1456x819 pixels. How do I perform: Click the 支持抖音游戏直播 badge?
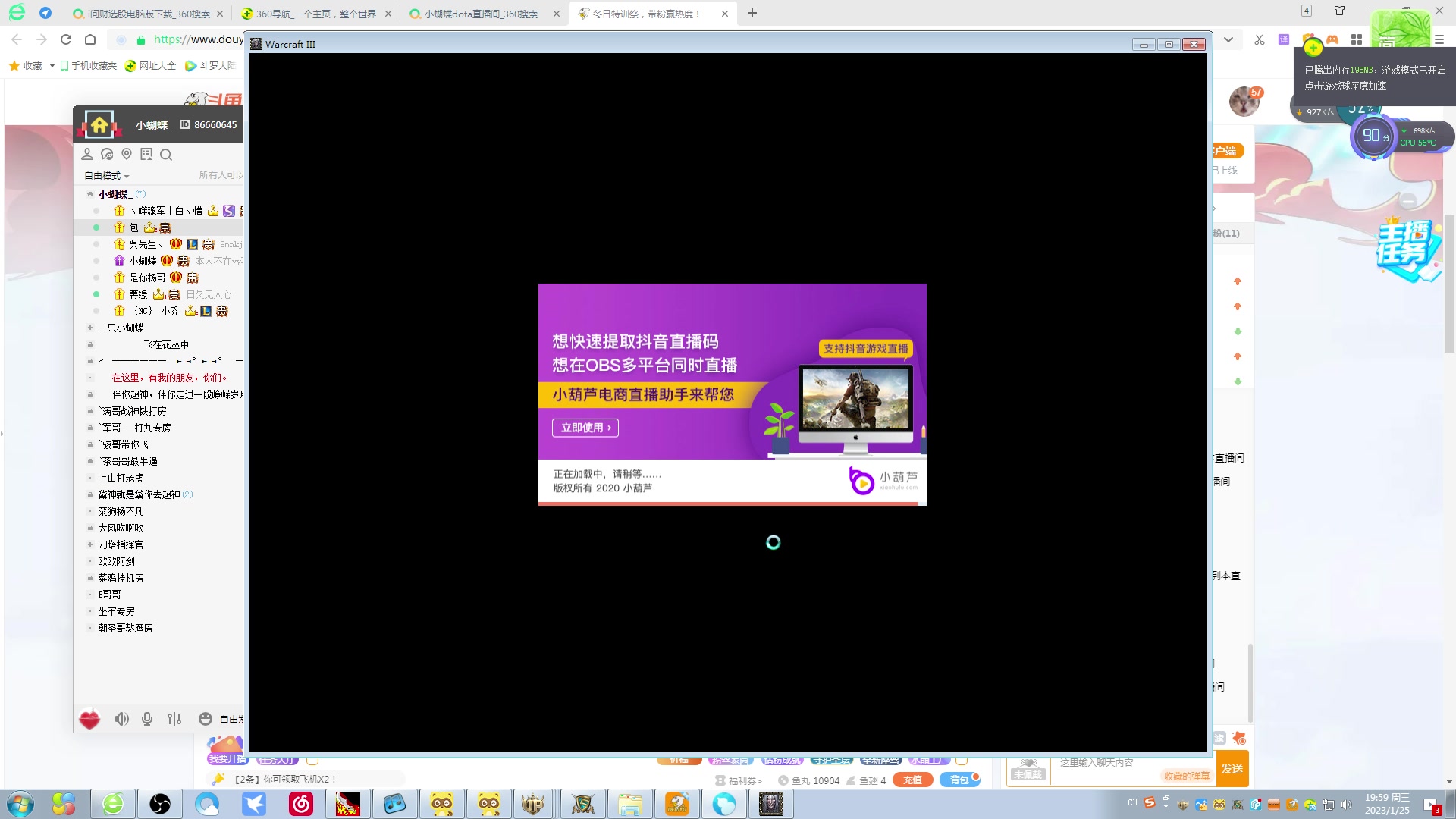click(x=866, y=348)
